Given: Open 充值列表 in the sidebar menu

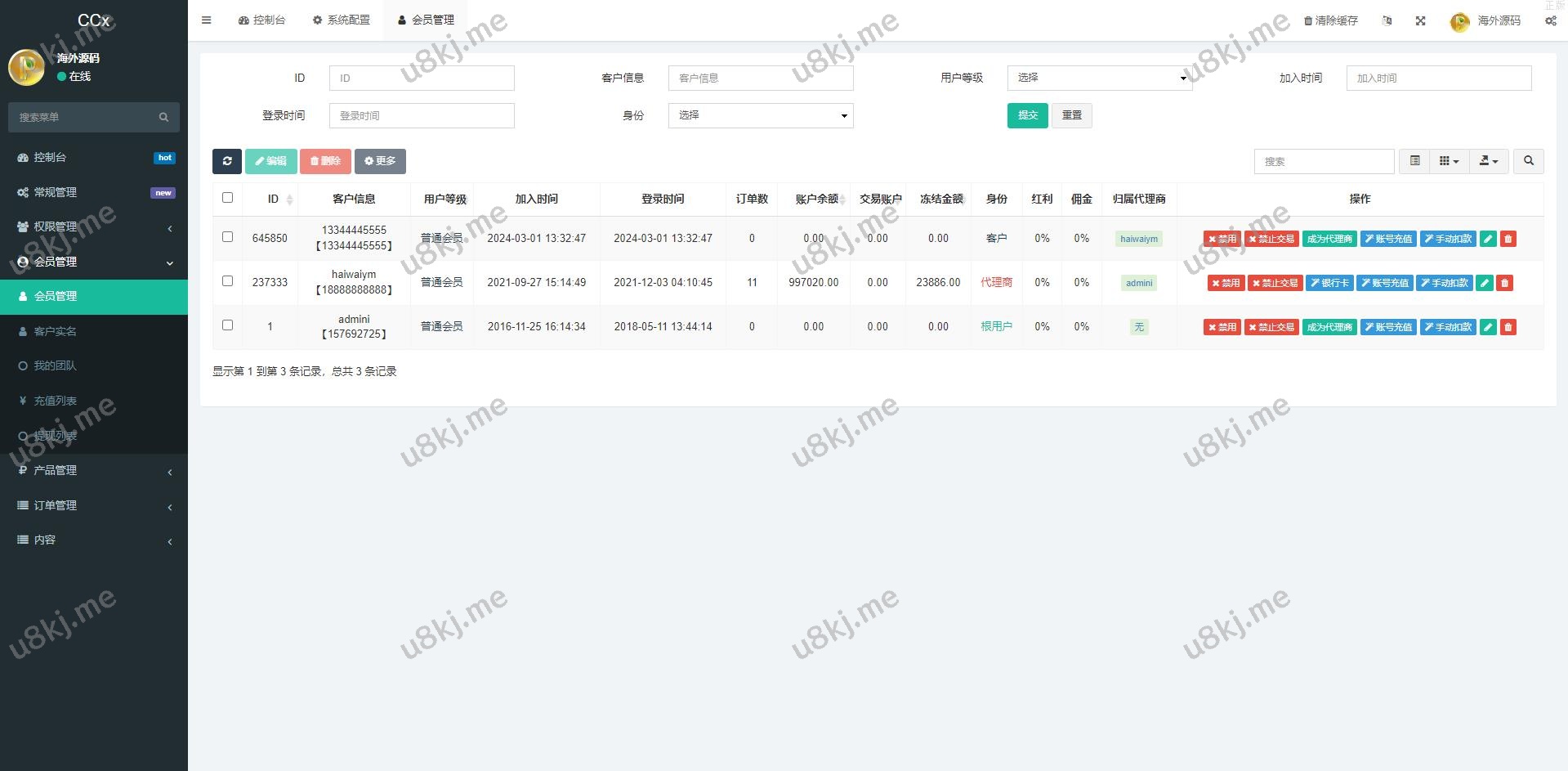Looking at the screenshot, I should point(55,401).
